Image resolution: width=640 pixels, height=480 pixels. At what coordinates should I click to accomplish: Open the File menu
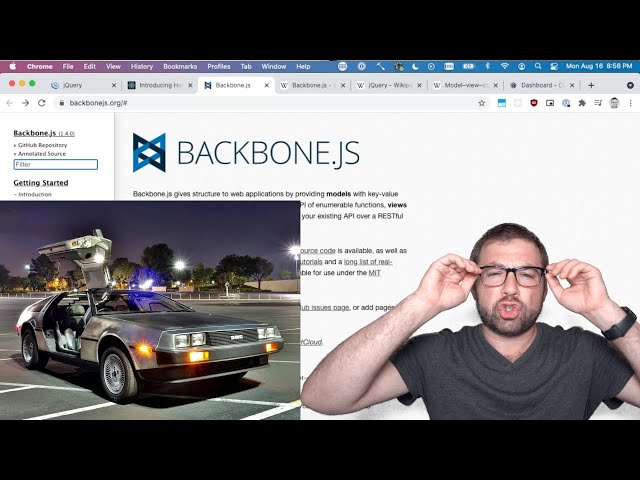(68, 66)
